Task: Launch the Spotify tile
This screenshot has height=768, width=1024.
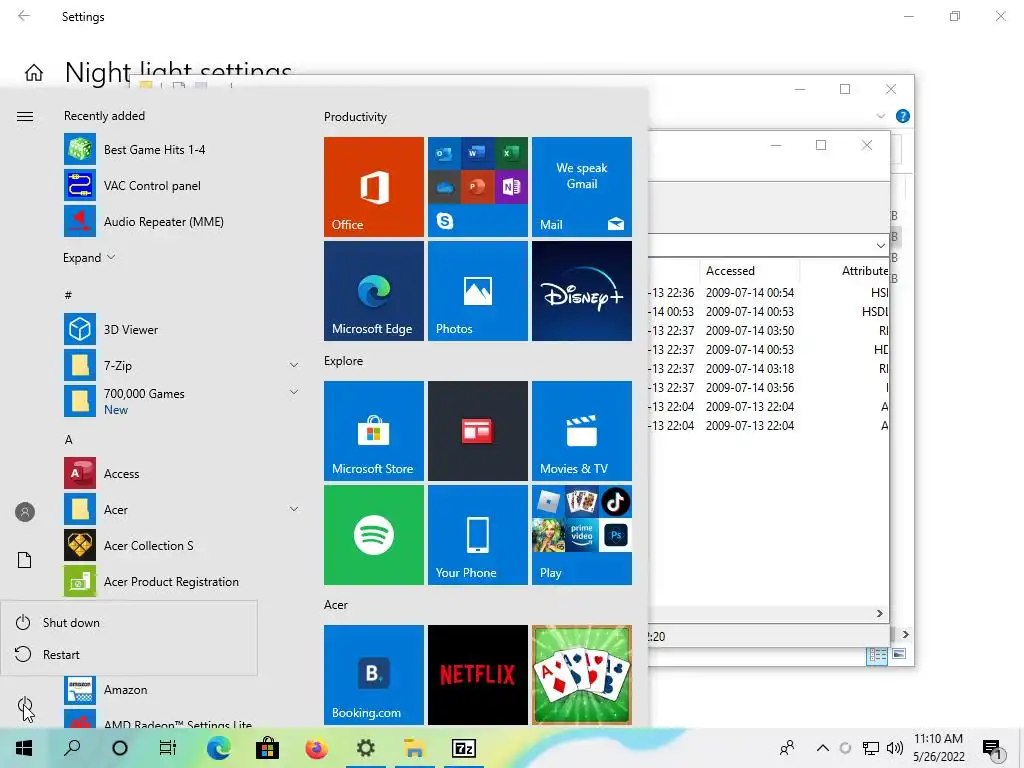Action: pos(374,535)
